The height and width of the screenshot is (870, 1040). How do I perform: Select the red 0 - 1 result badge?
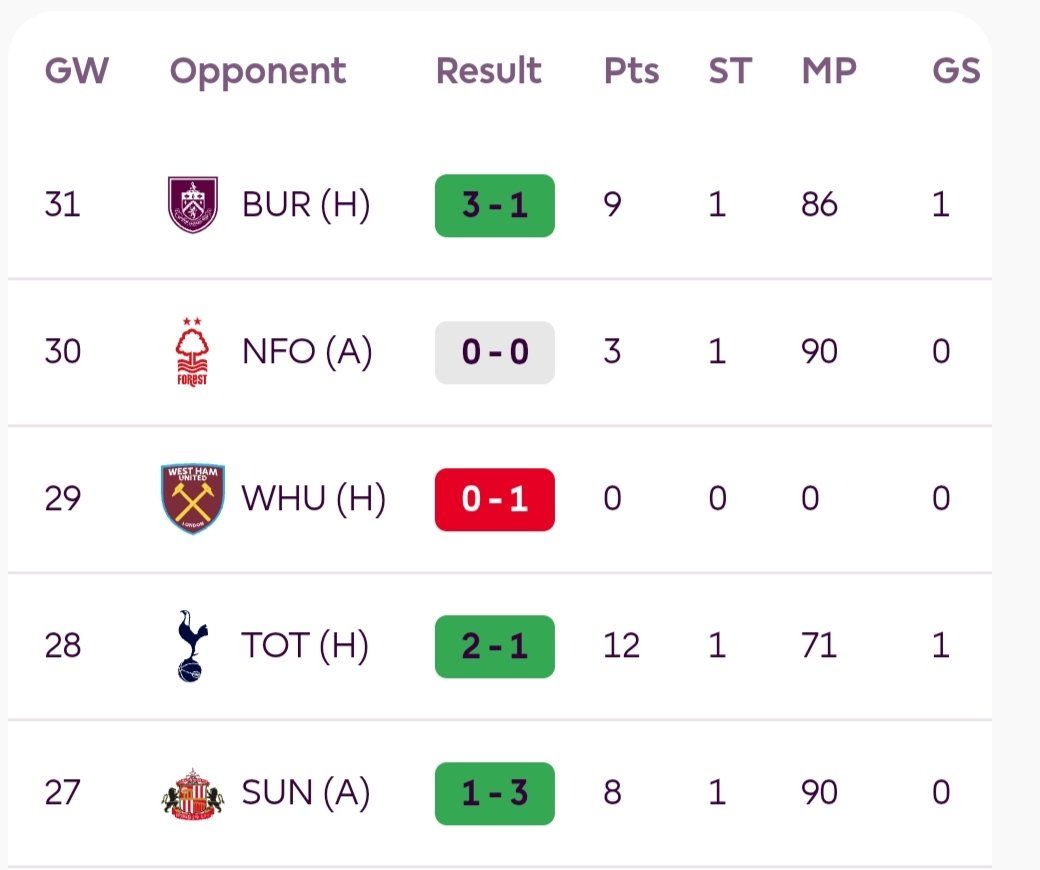coord(494,498)
